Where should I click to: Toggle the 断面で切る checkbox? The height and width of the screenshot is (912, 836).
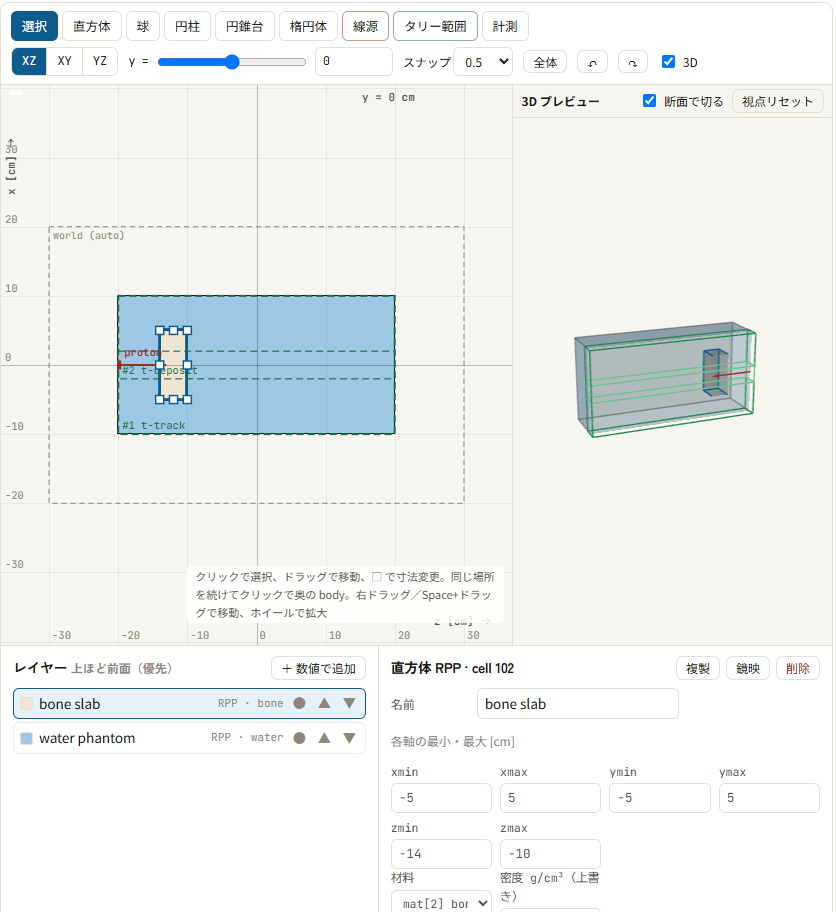[649, 101]
